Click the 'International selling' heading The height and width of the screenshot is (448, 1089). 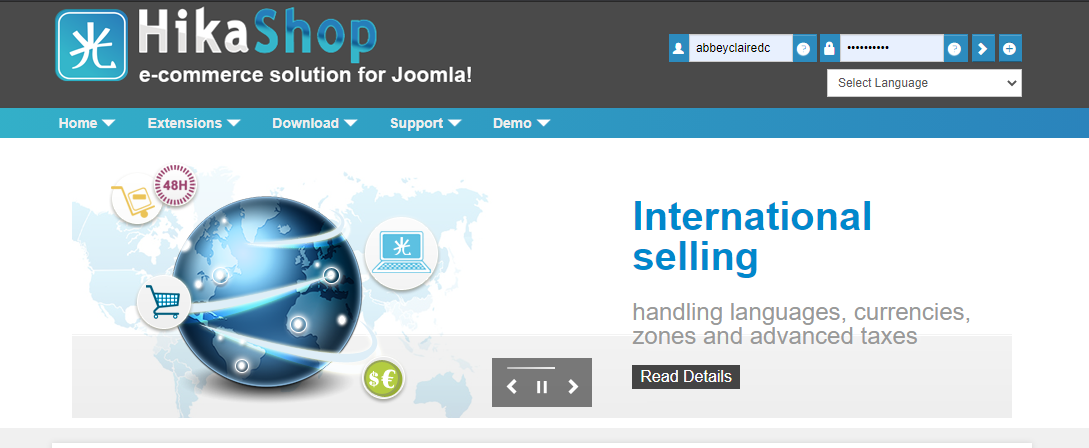(x=752, y=236)
